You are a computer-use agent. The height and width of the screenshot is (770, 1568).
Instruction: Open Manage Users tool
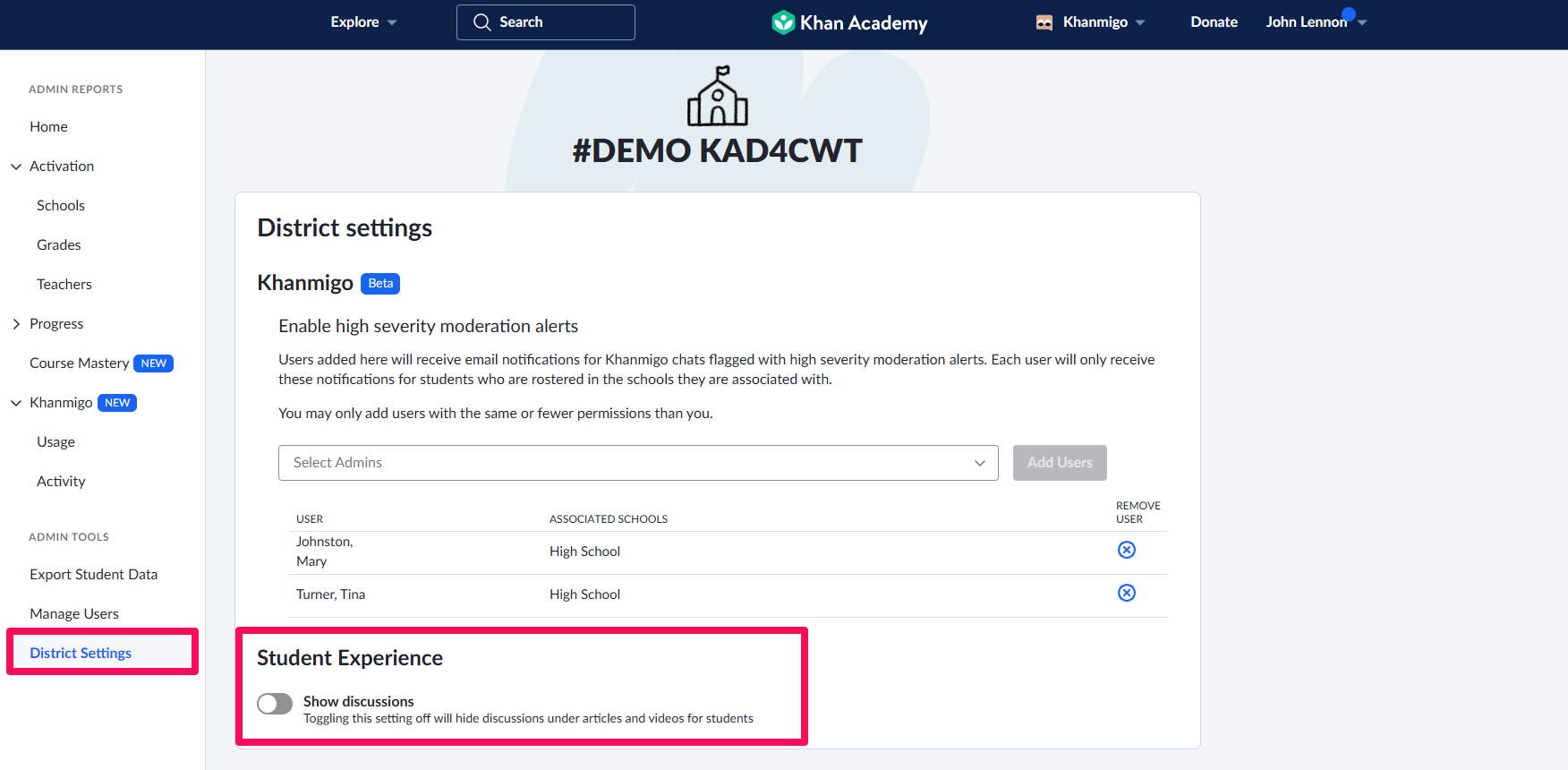pyautogui.click(x=74, y=614)
